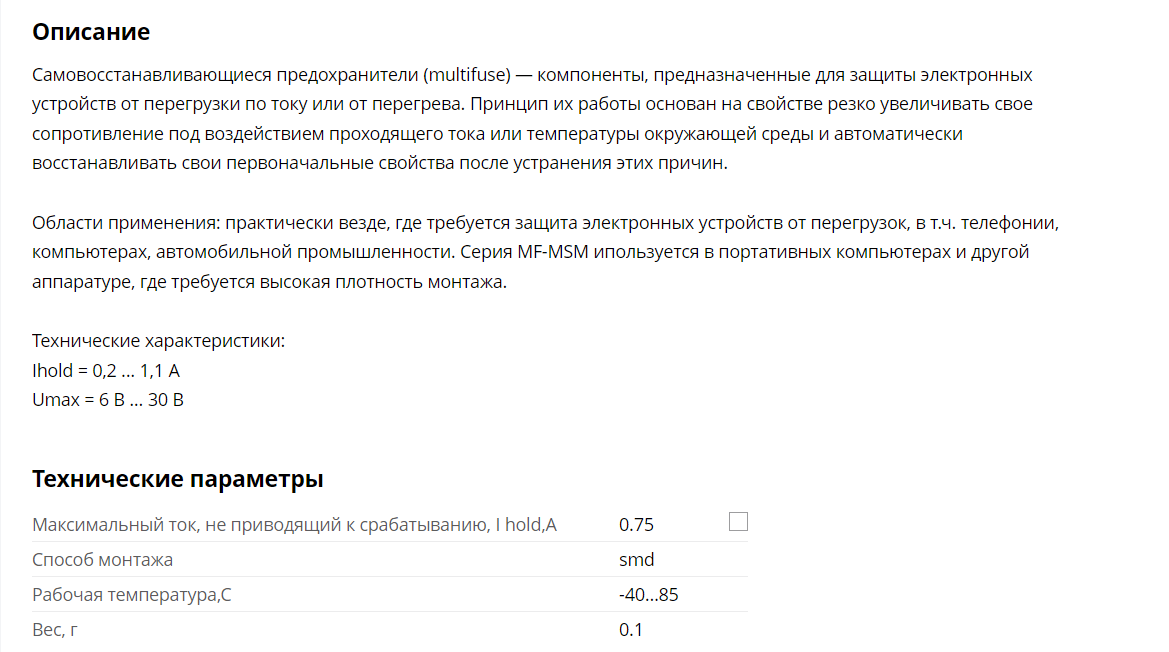Click the "Технические параметры" heading
Screen dimensions: 1169x652
(x=177, y=478)
